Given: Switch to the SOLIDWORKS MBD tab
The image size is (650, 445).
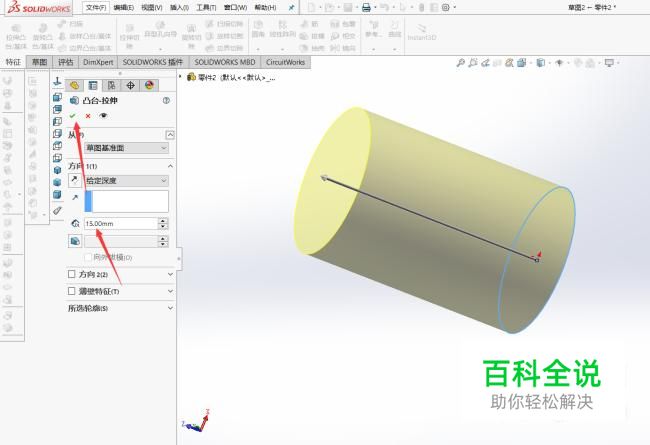Looking at the screenshot, I should pyautogui.click(x=225, y=62).
